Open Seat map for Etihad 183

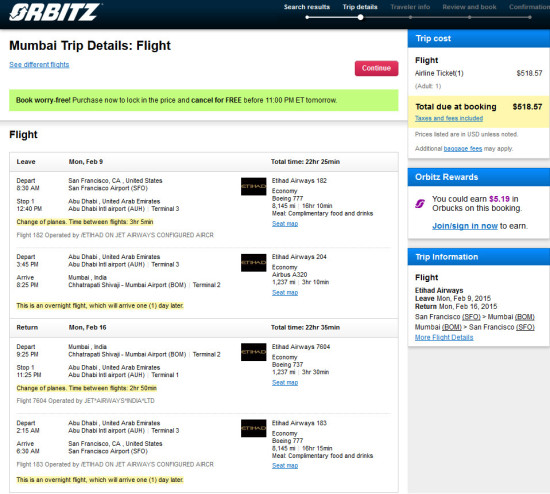[285, 466]
